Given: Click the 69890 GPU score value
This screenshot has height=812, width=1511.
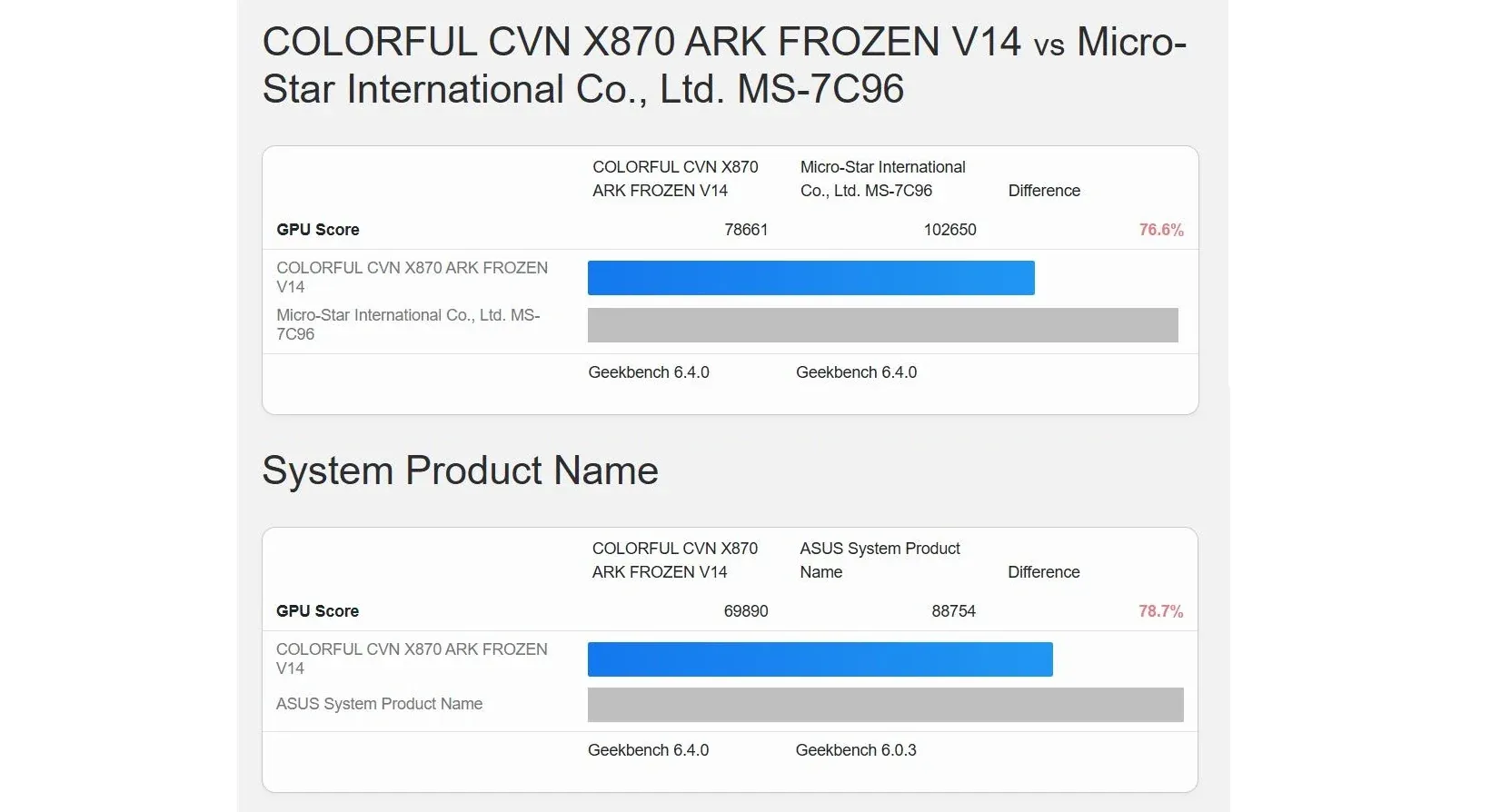Looking at the screenshot, I should point(746,611).
